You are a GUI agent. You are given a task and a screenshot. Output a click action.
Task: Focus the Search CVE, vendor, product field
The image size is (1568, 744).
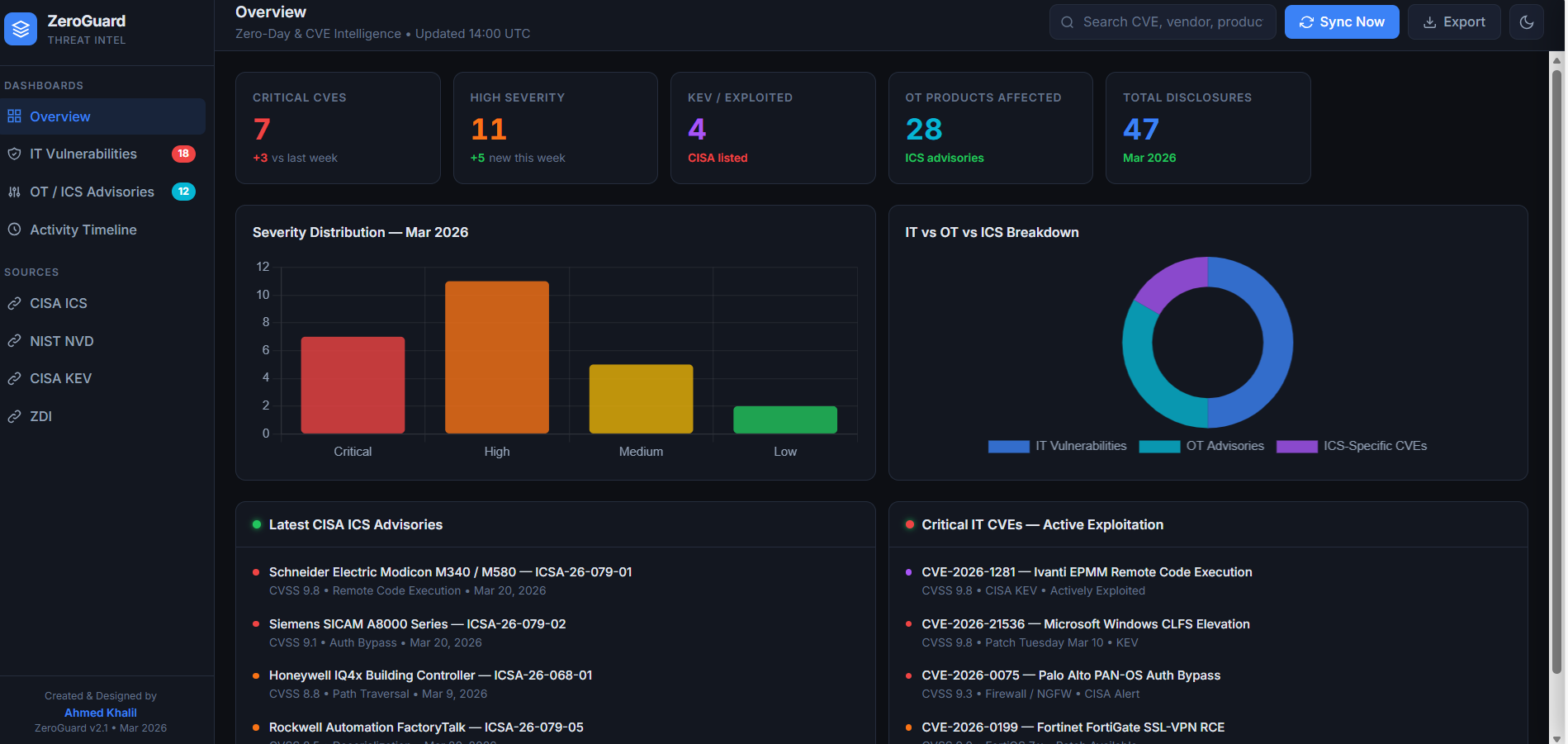[1163, 22]
